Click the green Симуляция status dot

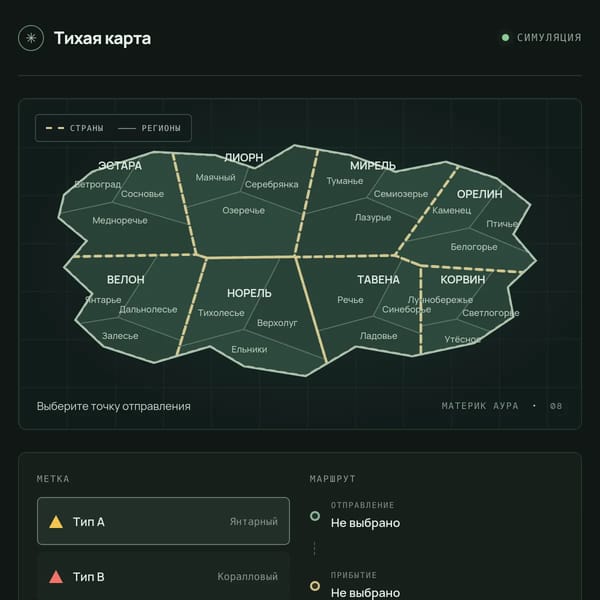(505, 38)
